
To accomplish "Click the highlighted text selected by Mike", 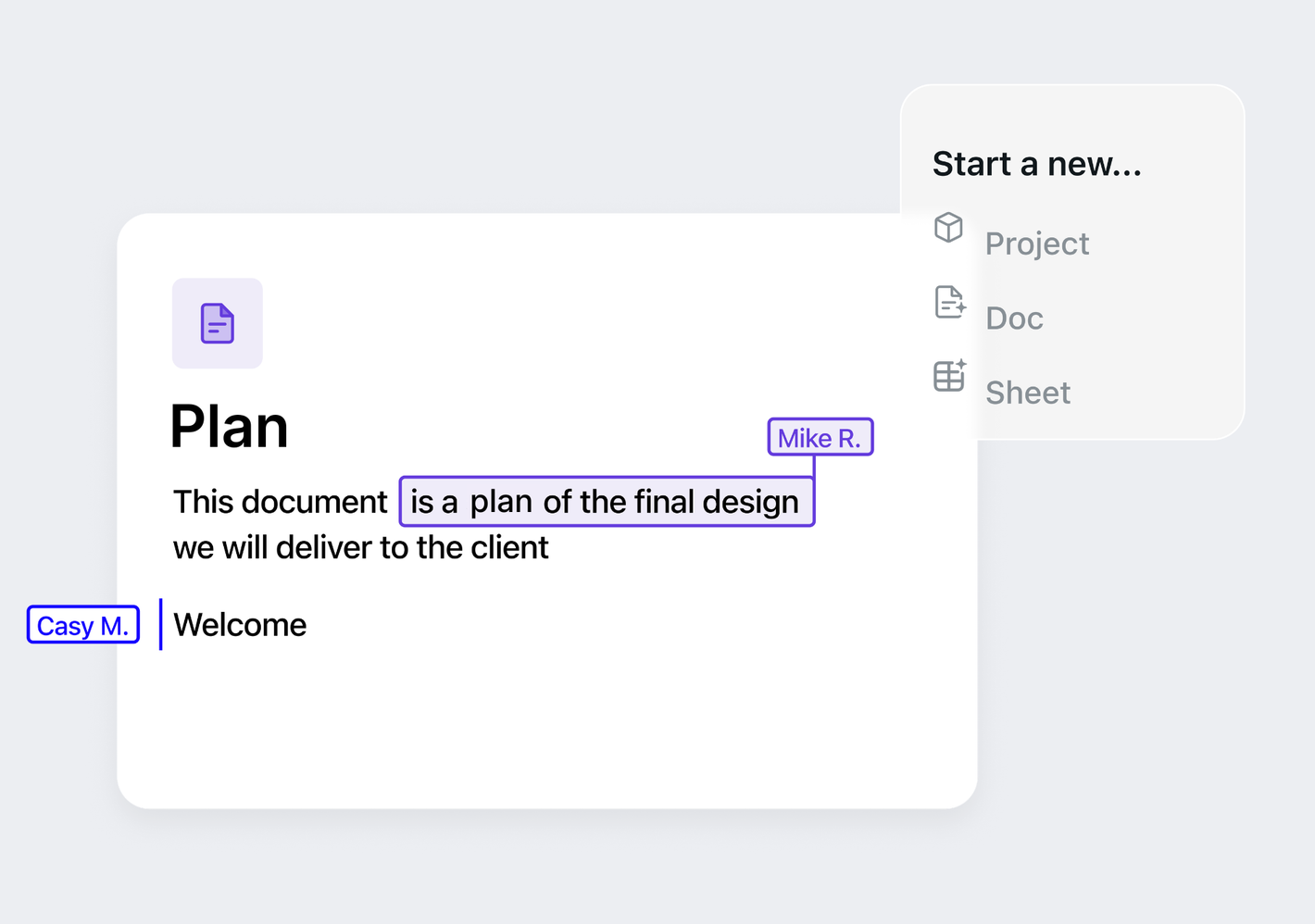I will [x=606, y=502].
